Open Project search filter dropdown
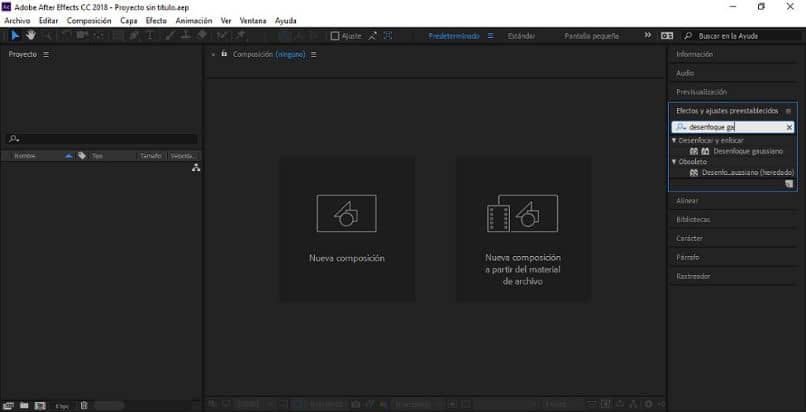806x412 pixels. [x=14, y=139]
